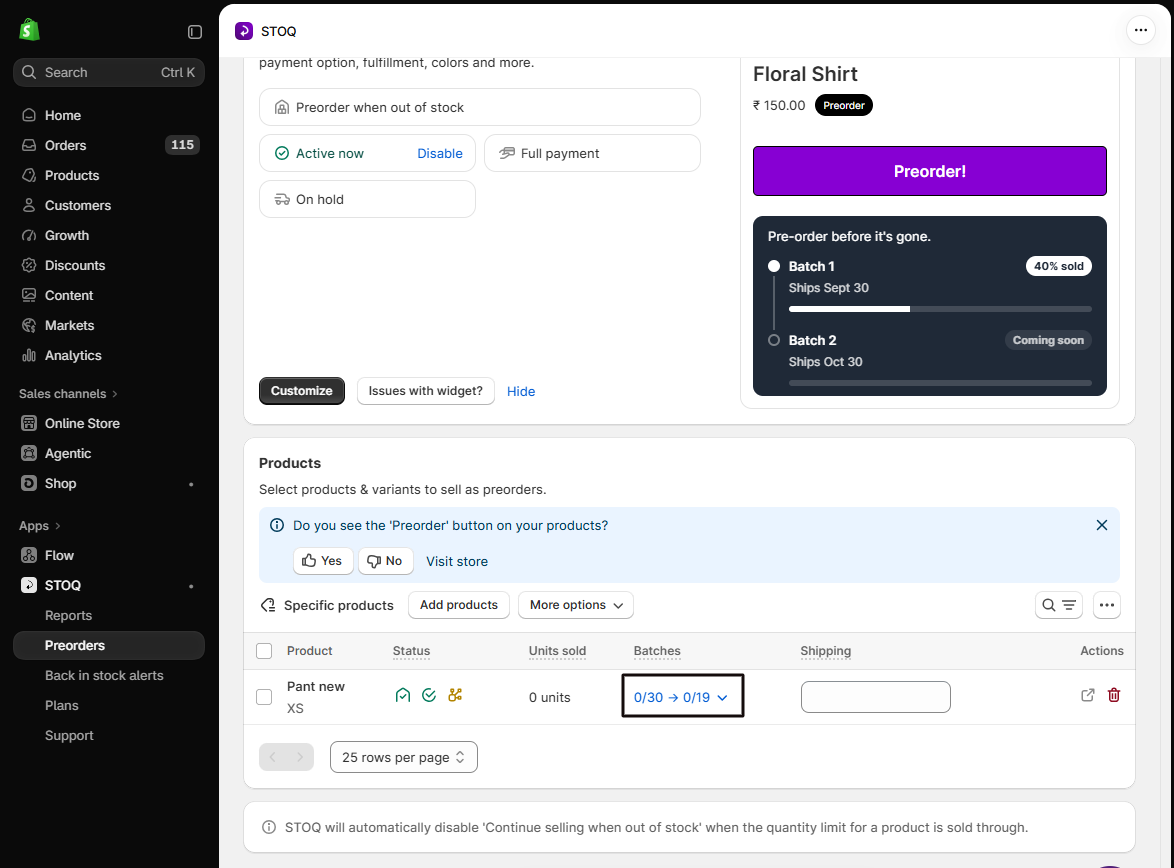1174x868 pixels.
Task: Expand the More options dropdown
Action: coord(576,605)
